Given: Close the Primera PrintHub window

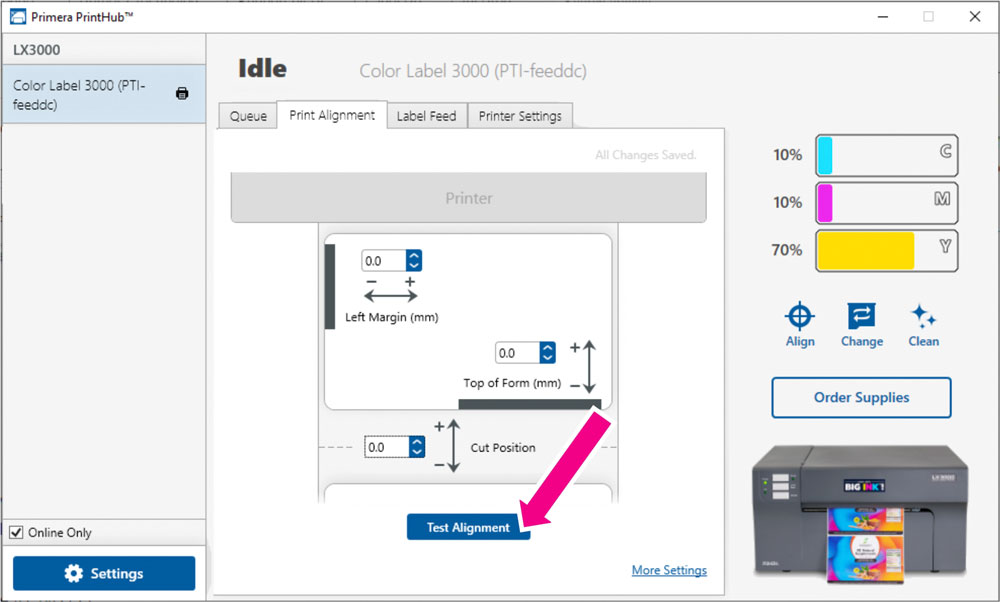Looking at the screenshot, I should click(974, 17).
